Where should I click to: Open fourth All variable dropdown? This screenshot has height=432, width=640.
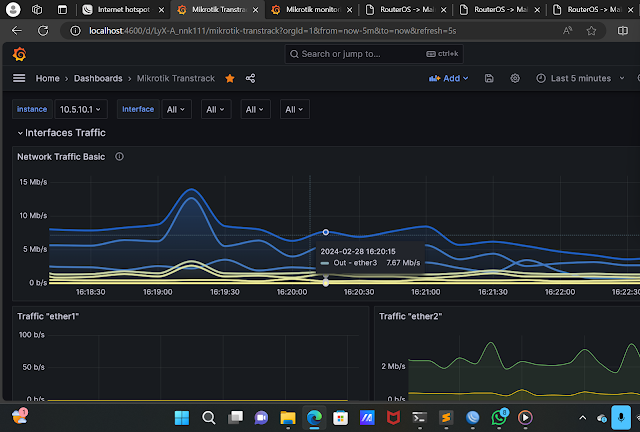click(295, 109)
